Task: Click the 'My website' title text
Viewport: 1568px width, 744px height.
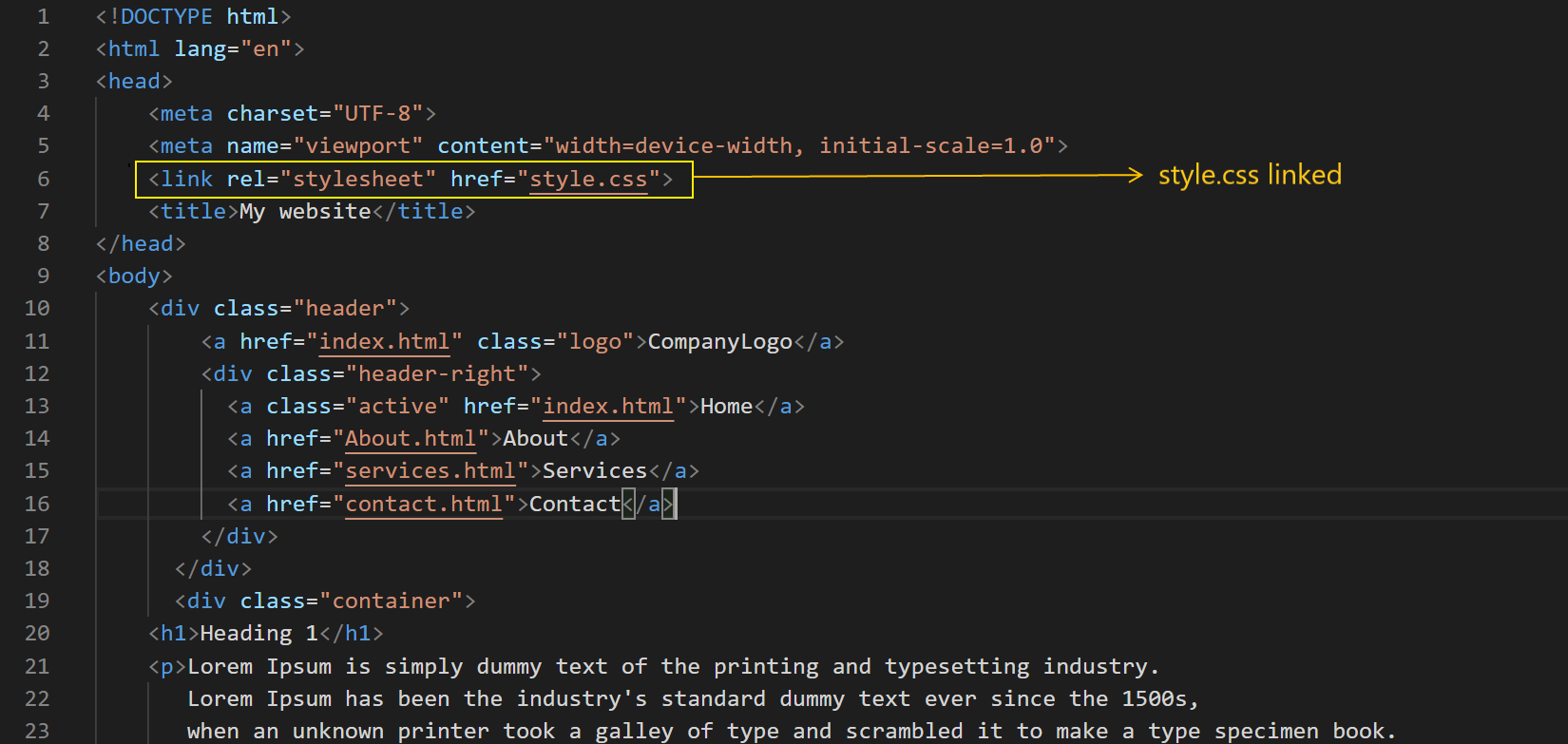Action: [x=306, y=211]
